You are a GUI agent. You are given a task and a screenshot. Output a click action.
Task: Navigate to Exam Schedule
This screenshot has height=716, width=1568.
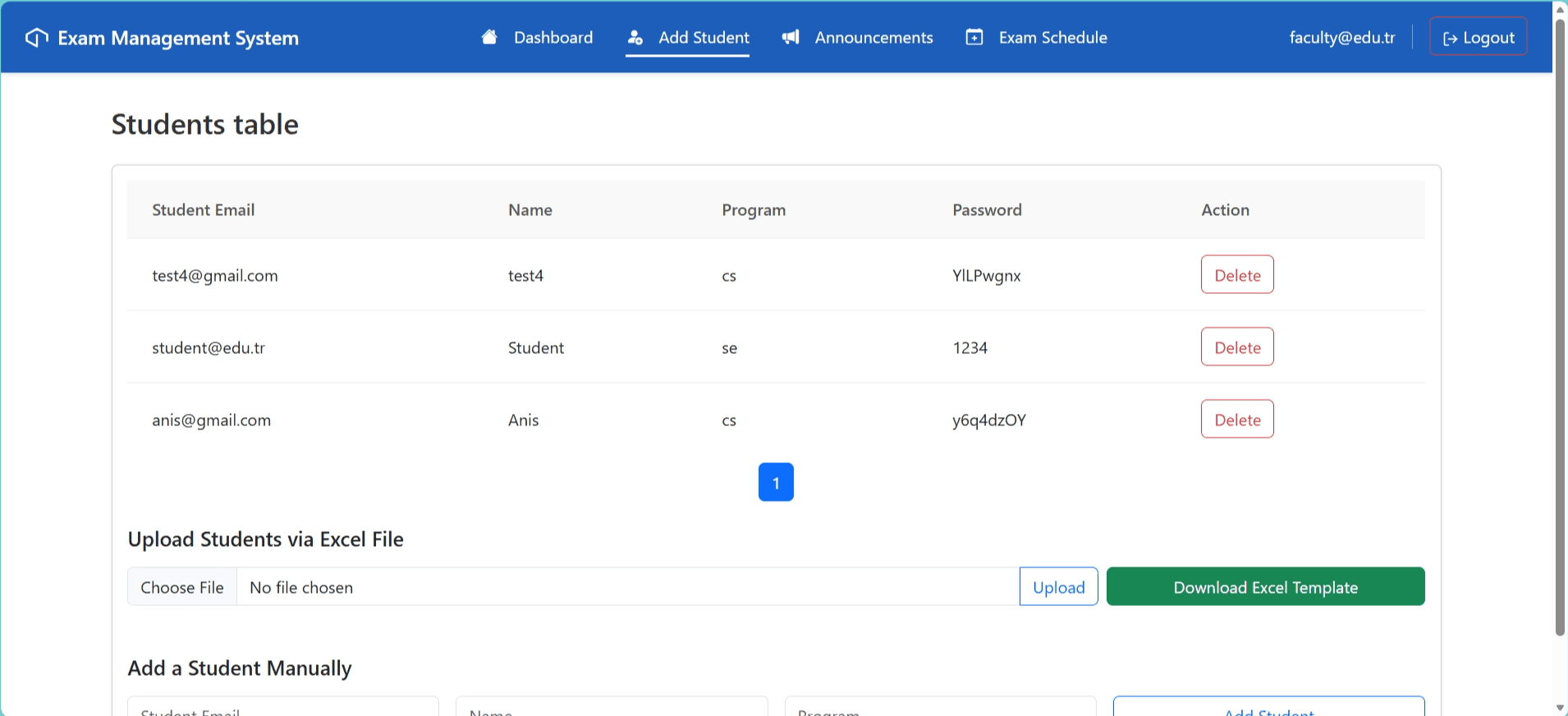pyautogui.click(x=1036, y=38)
